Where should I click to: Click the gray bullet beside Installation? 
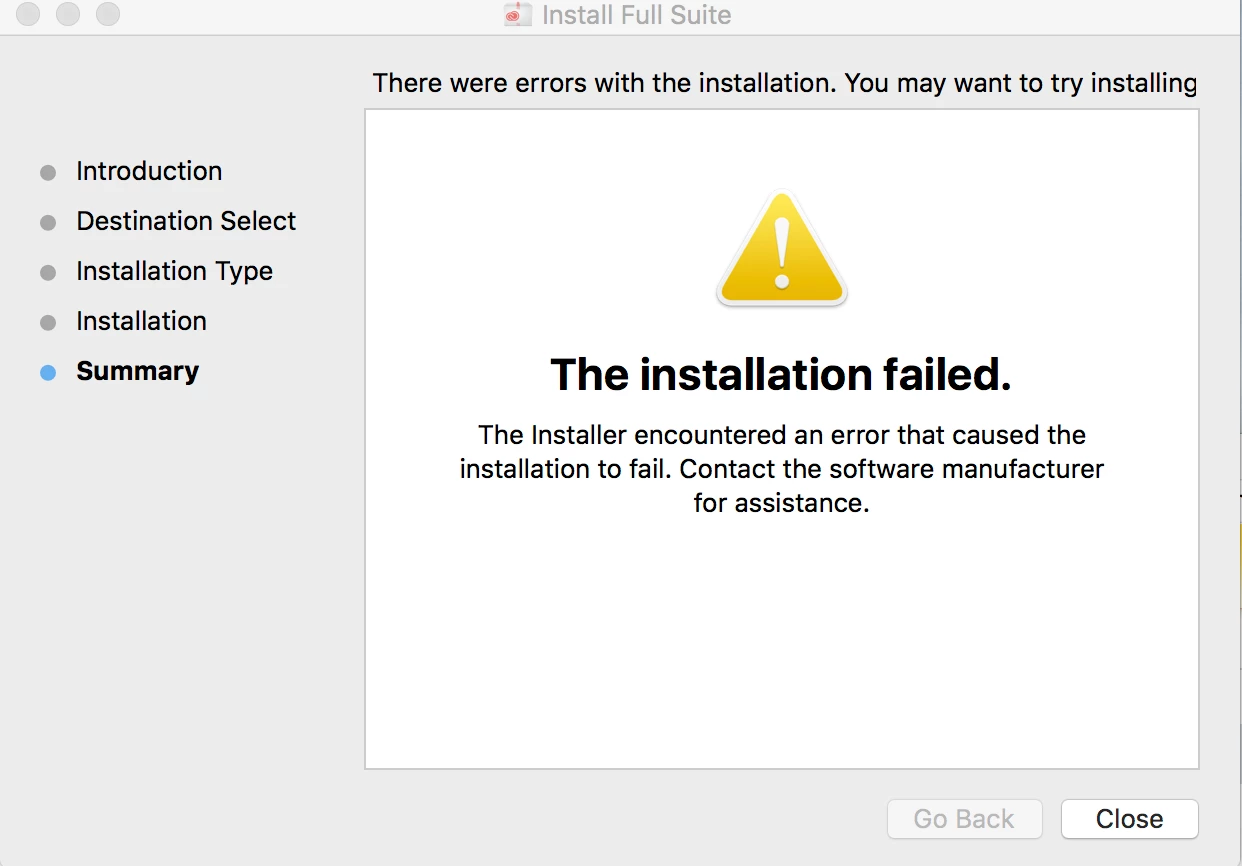48,323
